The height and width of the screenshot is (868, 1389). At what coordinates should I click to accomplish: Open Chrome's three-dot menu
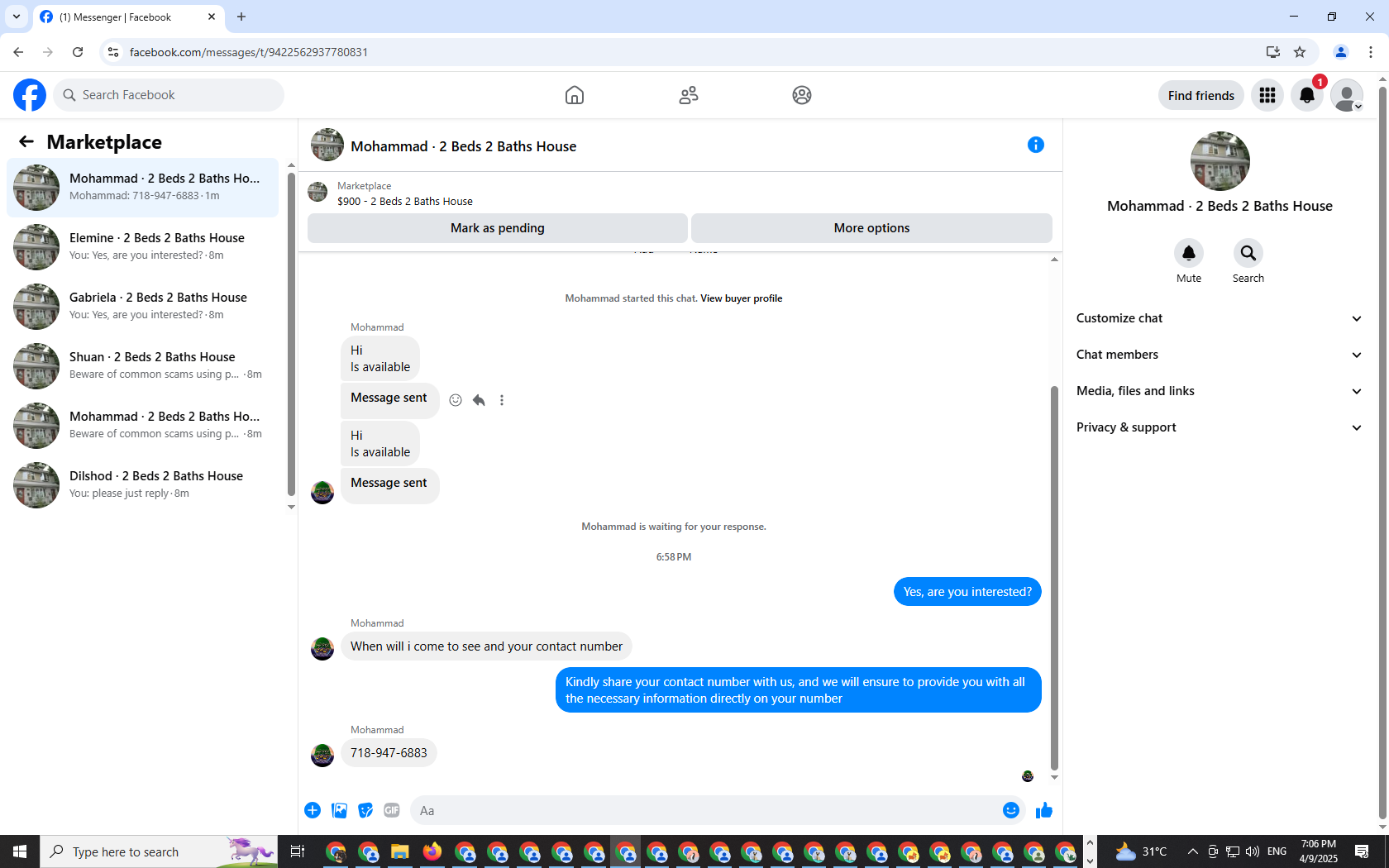1371,52
